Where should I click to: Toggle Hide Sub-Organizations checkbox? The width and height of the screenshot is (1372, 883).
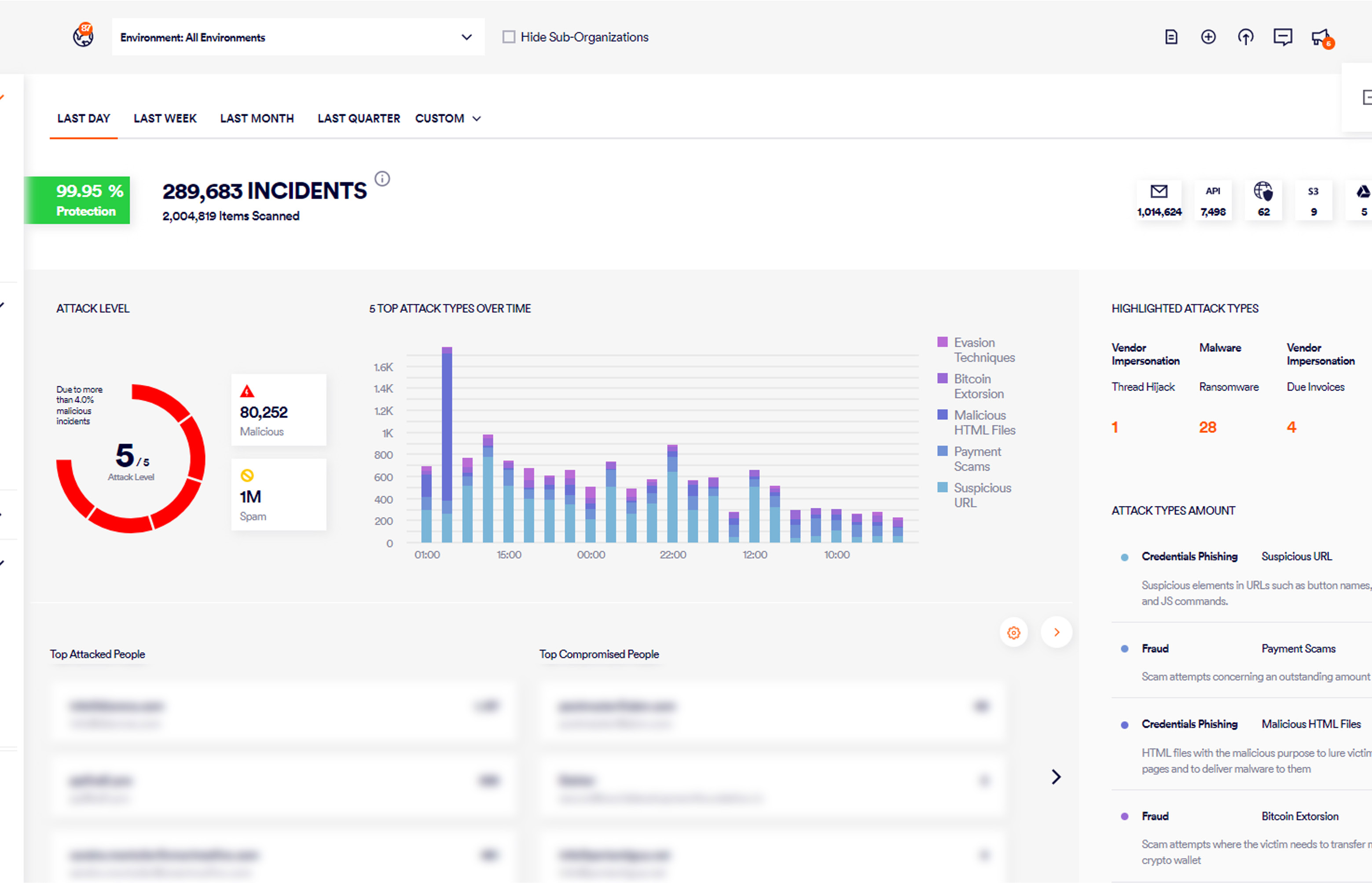click(x=509, y=37)
